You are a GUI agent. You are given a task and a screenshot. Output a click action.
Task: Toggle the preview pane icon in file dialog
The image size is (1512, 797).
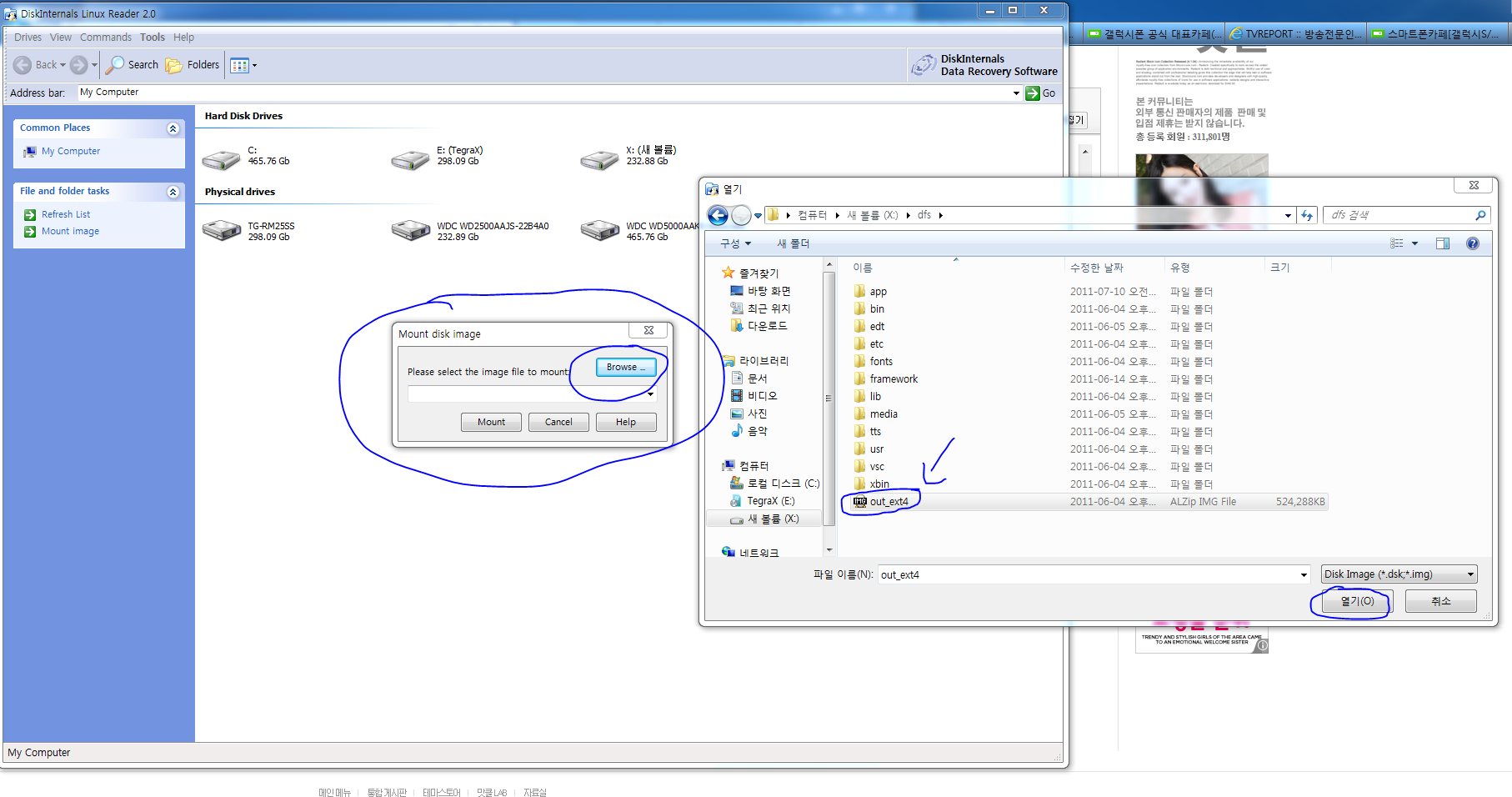(1443, 243)
